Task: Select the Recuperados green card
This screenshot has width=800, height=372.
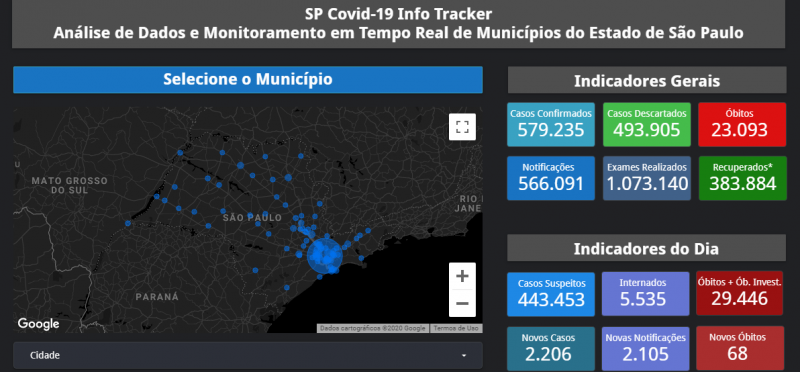Action: pyautogui.click(x=742, y=178)
